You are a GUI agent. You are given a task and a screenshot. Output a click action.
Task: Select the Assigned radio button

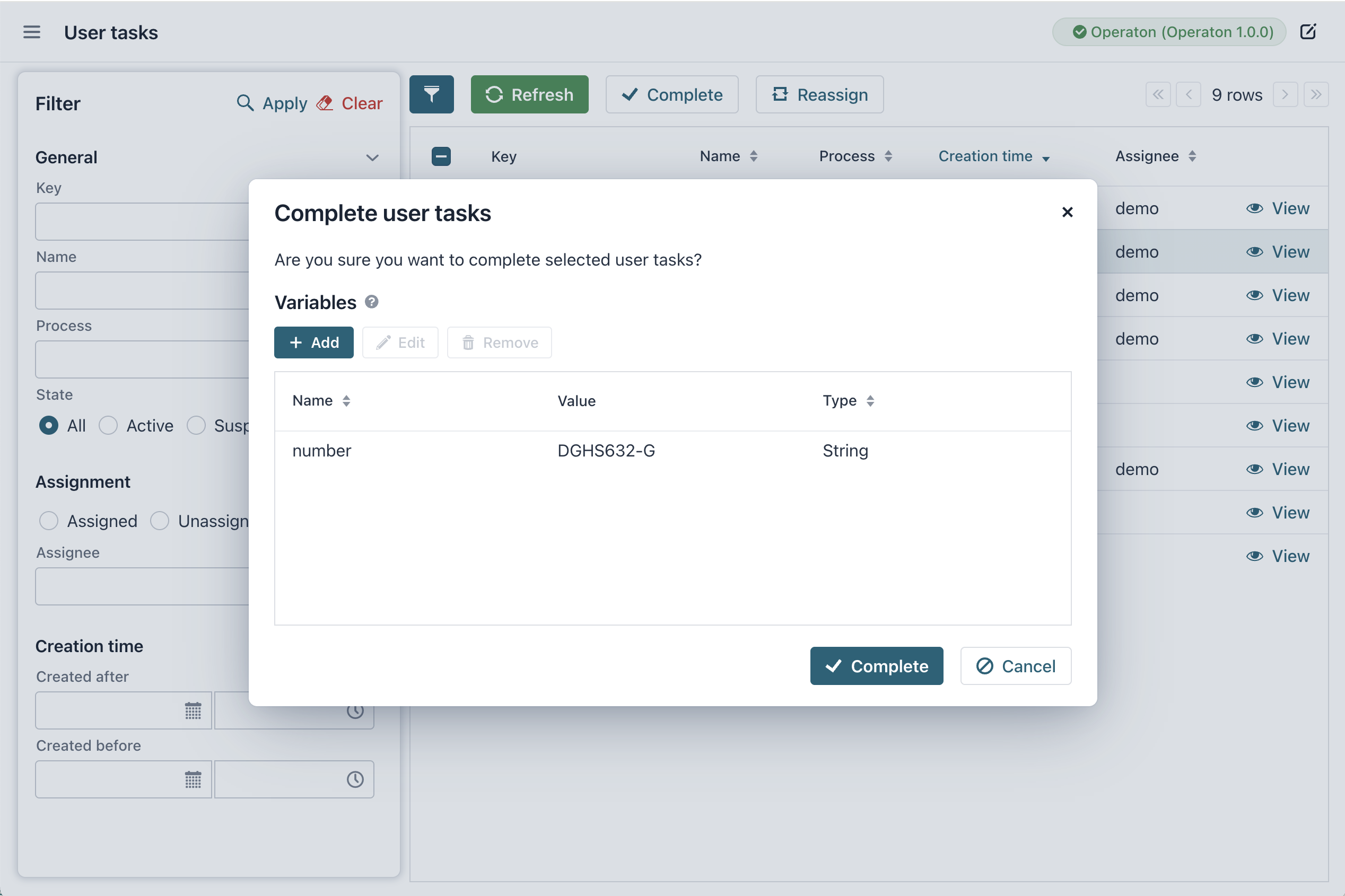(49, 521)
